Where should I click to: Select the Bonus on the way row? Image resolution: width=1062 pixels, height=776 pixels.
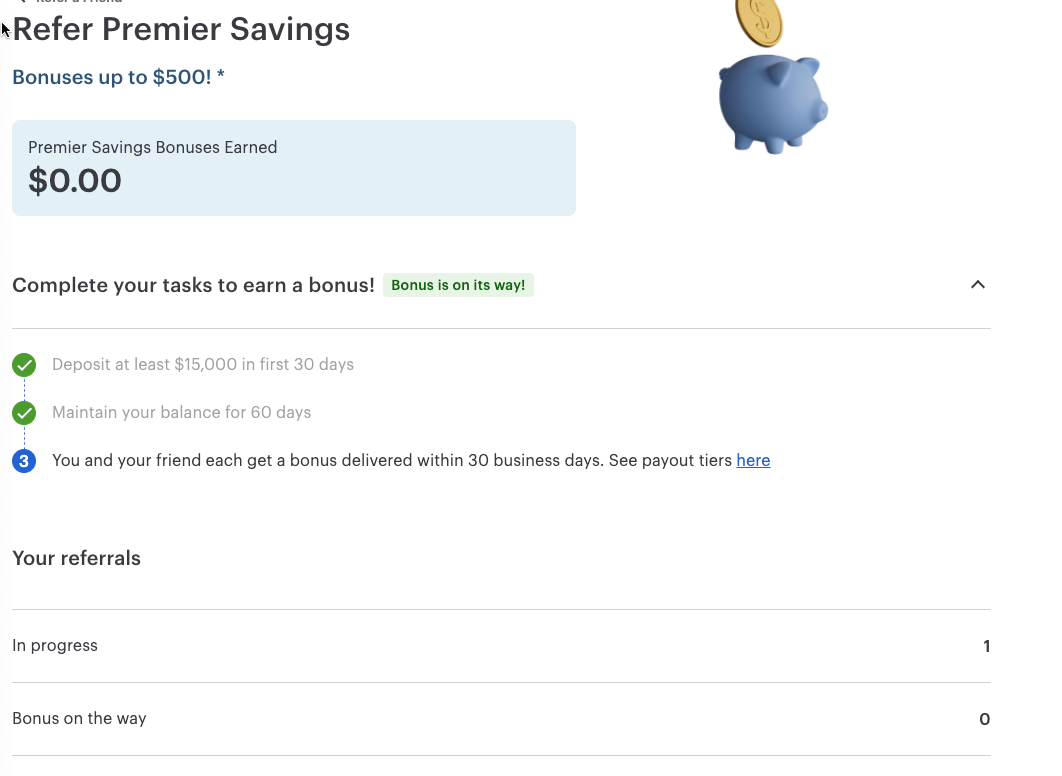tap(501, 719)
